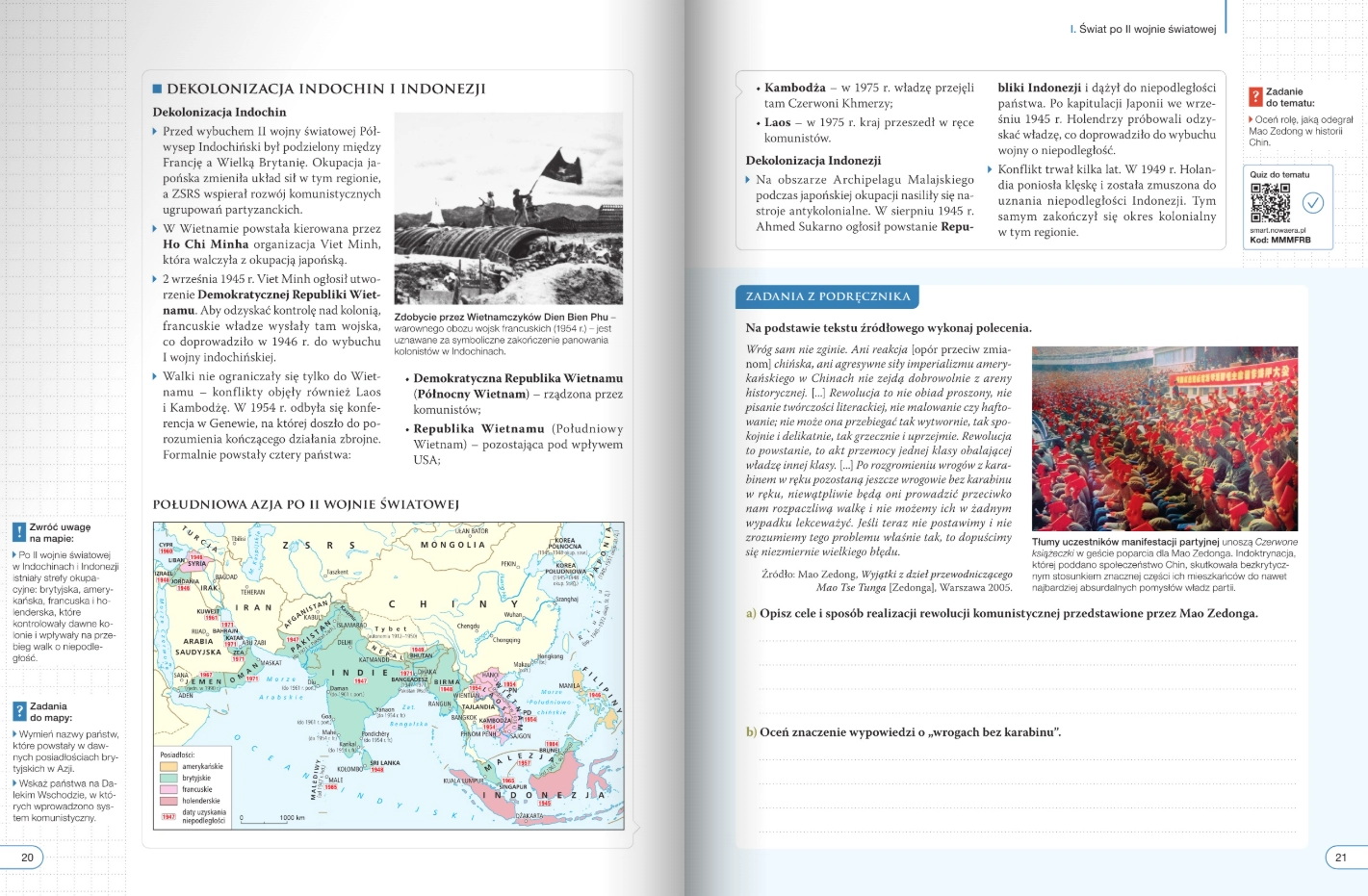Click the red question-mark icon for "Zadanie do tematu"

coord(1255,96)
